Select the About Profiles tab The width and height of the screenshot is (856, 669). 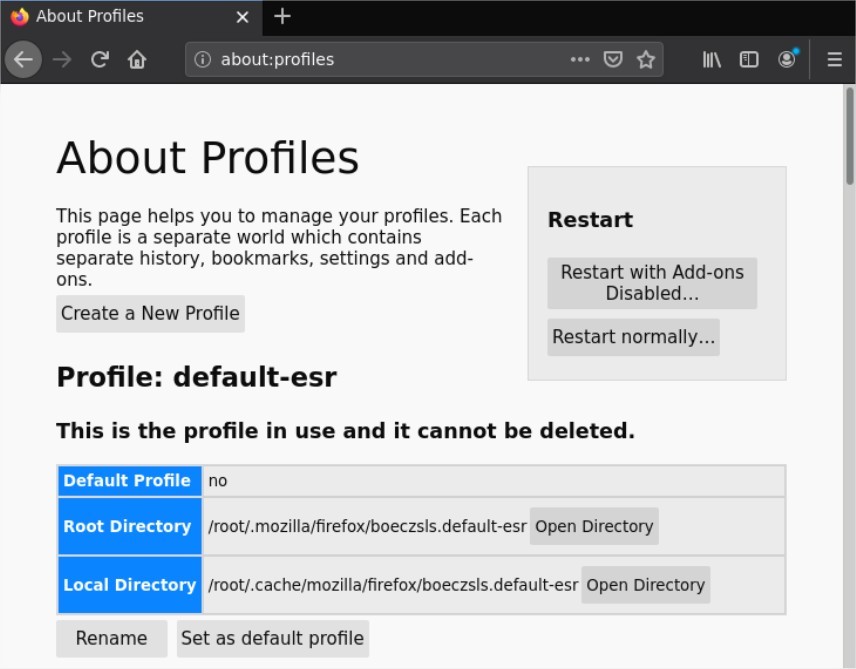tap(131, 17)
